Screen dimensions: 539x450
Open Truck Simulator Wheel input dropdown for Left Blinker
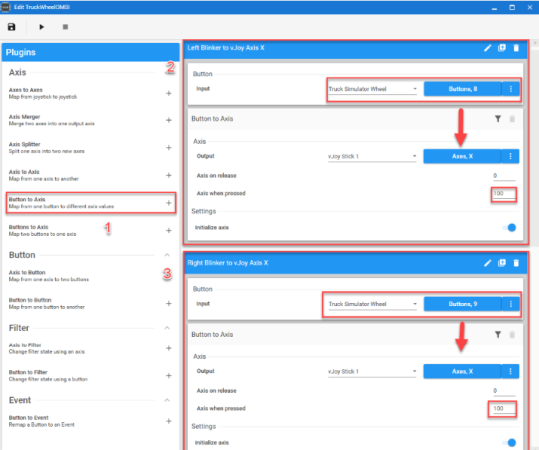point(373,89)
